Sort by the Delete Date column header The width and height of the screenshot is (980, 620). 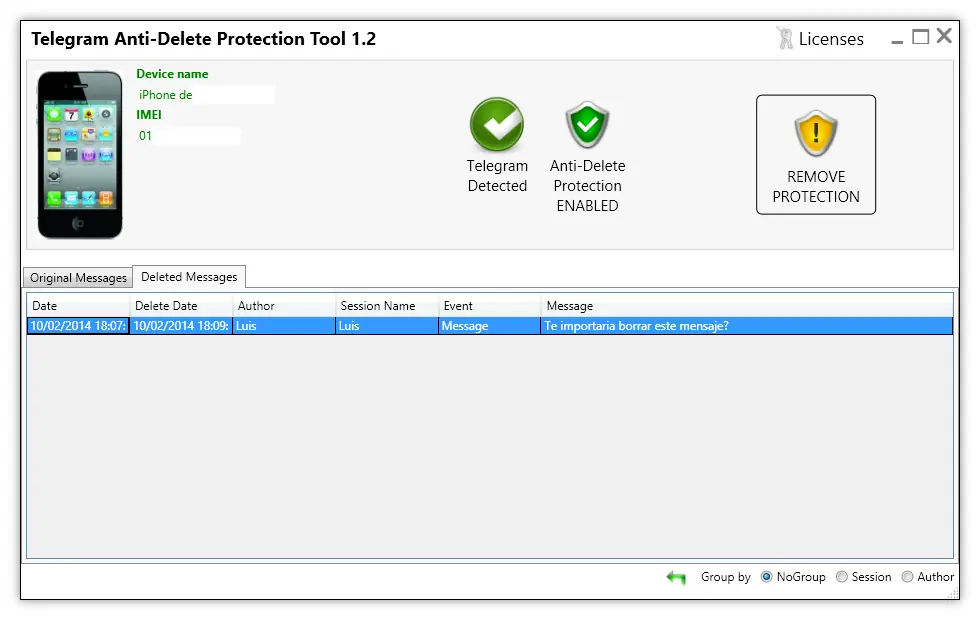coord(181,306)
